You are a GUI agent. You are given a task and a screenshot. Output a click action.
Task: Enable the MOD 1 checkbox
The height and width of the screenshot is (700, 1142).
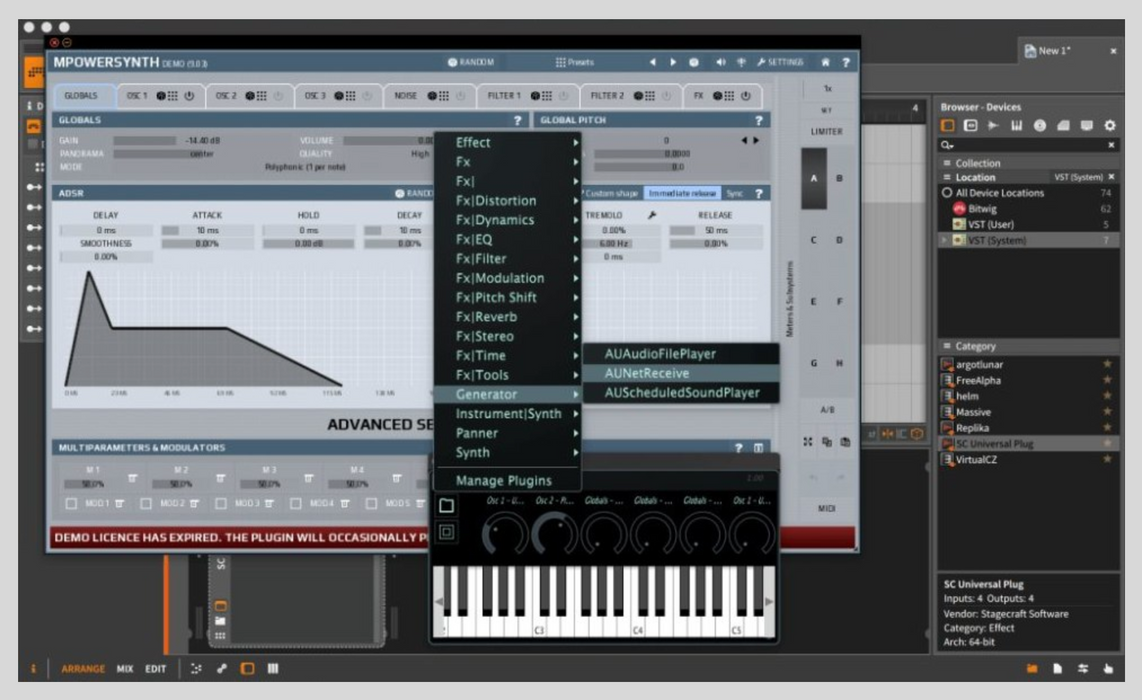(x=72, y=503)
